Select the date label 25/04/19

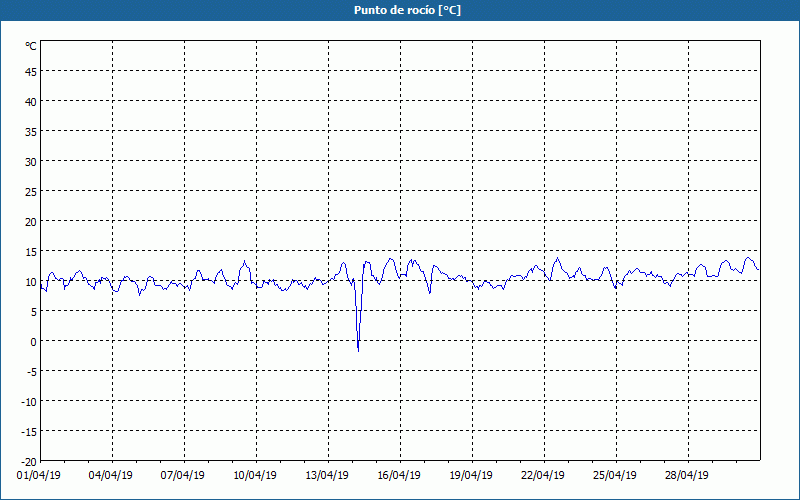[615, 475]
